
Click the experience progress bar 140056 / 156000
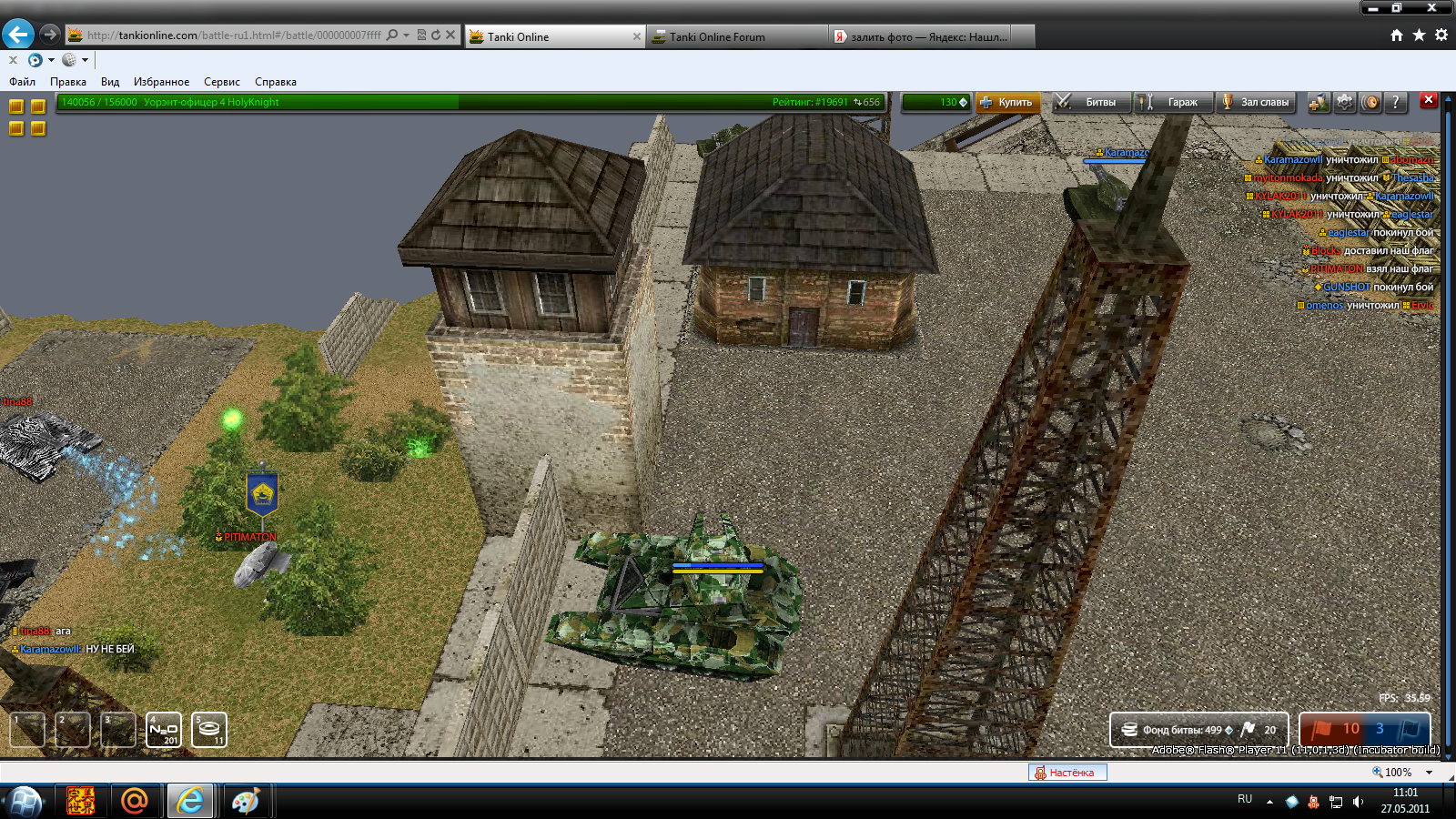click(470, 102)
